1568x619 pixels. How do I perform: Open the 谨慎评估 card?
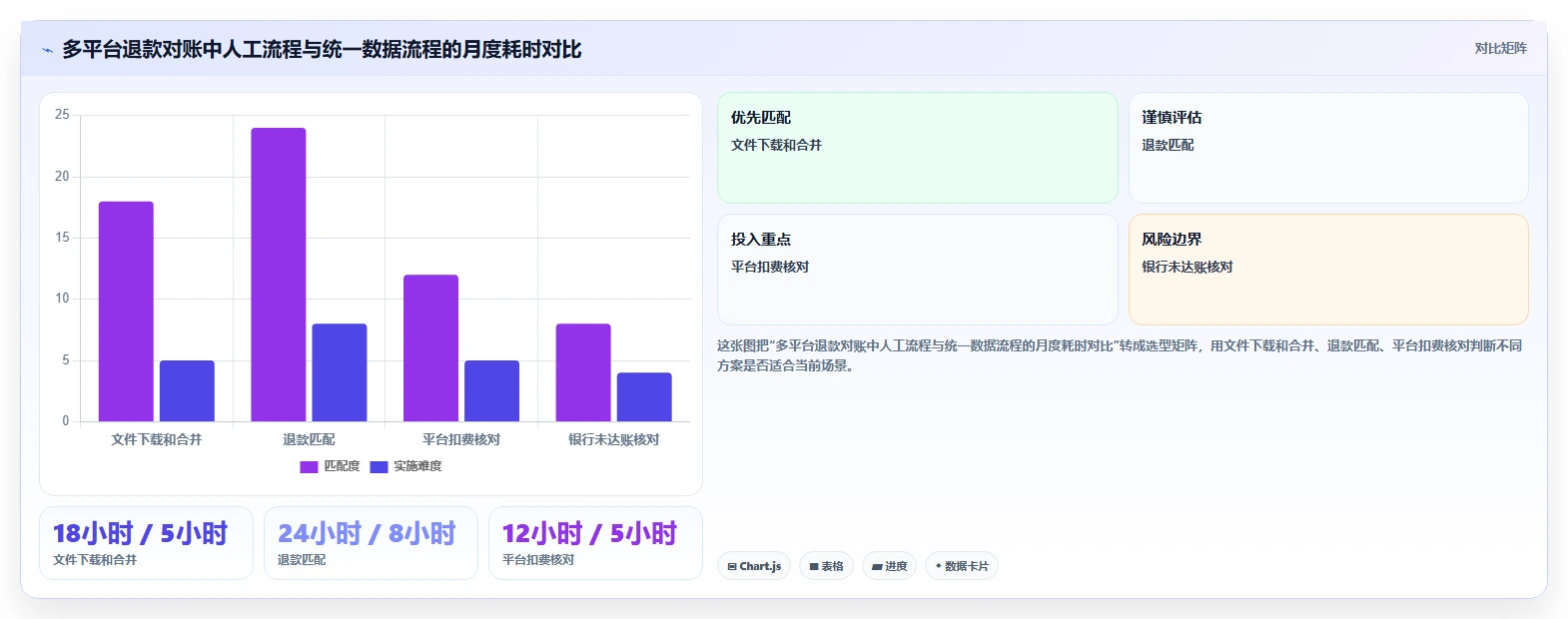(x=1328, y=148)
